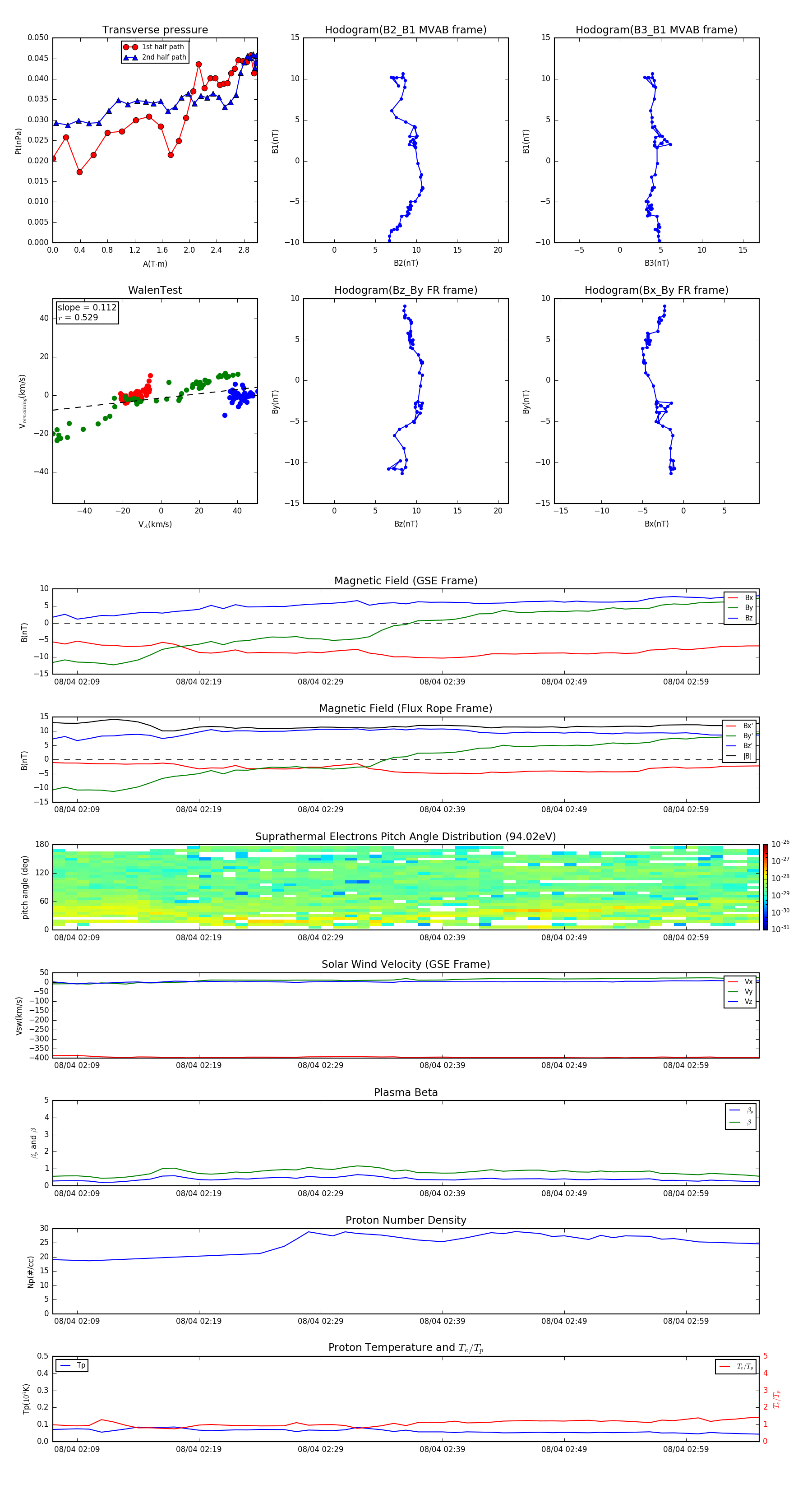
Task: Click the "Proton Number Density" title
Action: (x=406, y=1220)
